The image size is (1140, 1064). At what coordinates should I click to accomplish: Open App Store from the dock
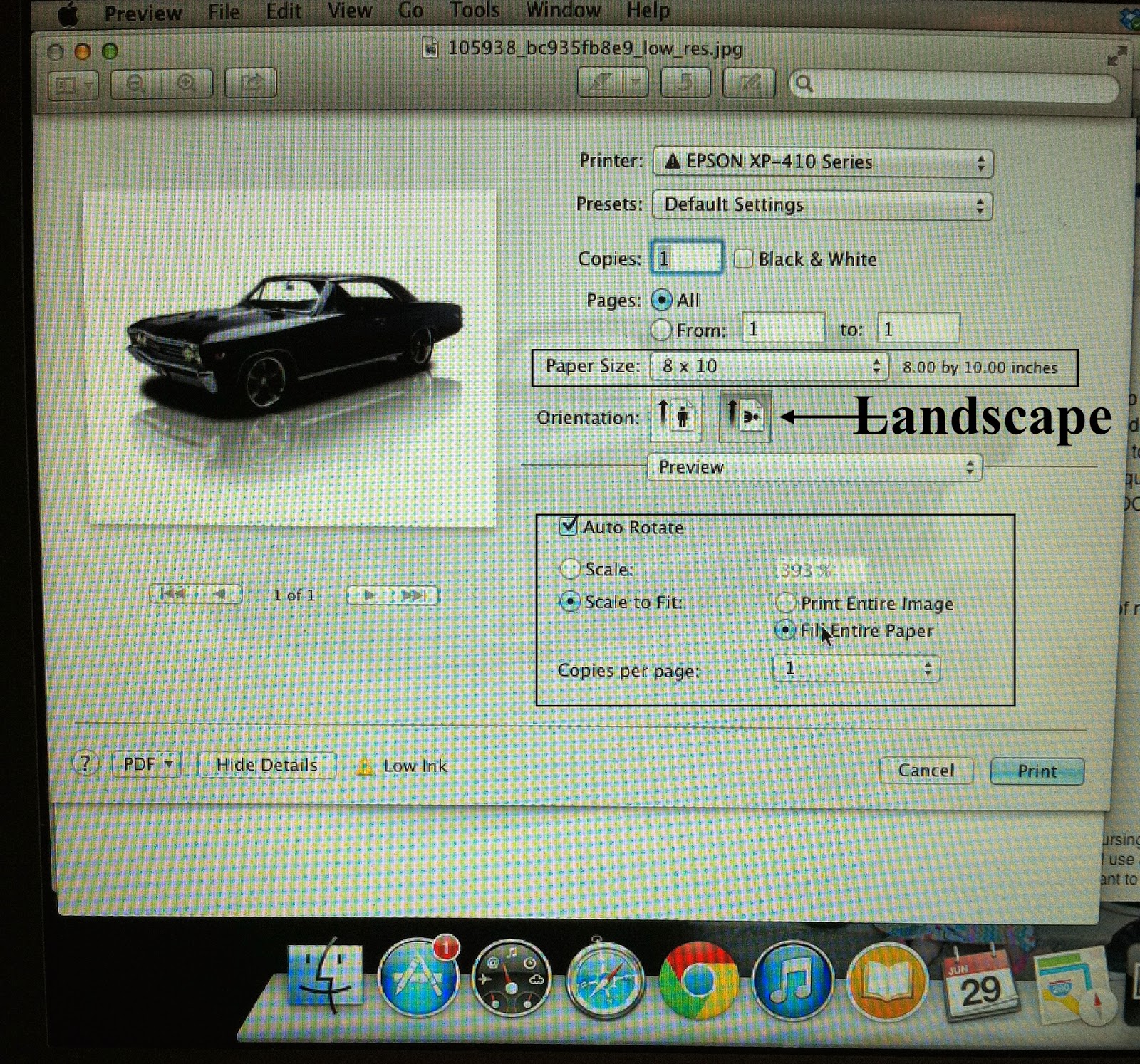pyautogui.click(x=418, y=976)
